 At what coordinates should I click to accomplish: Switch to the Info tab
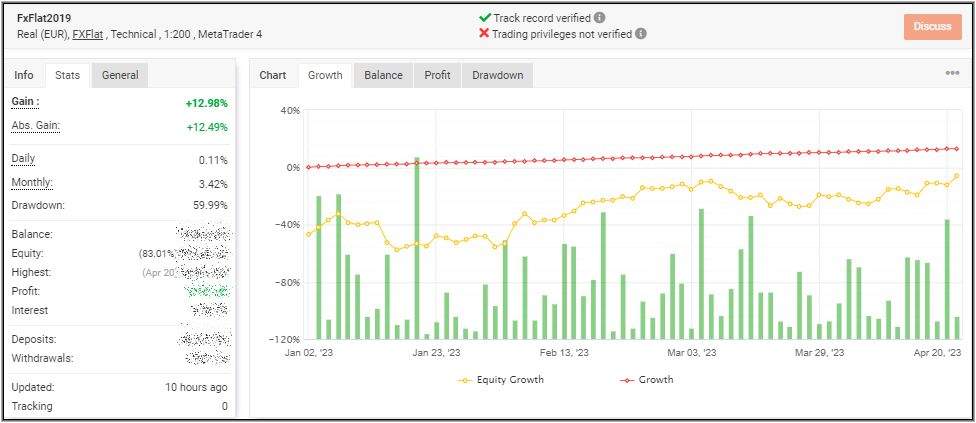coord(24,75)
